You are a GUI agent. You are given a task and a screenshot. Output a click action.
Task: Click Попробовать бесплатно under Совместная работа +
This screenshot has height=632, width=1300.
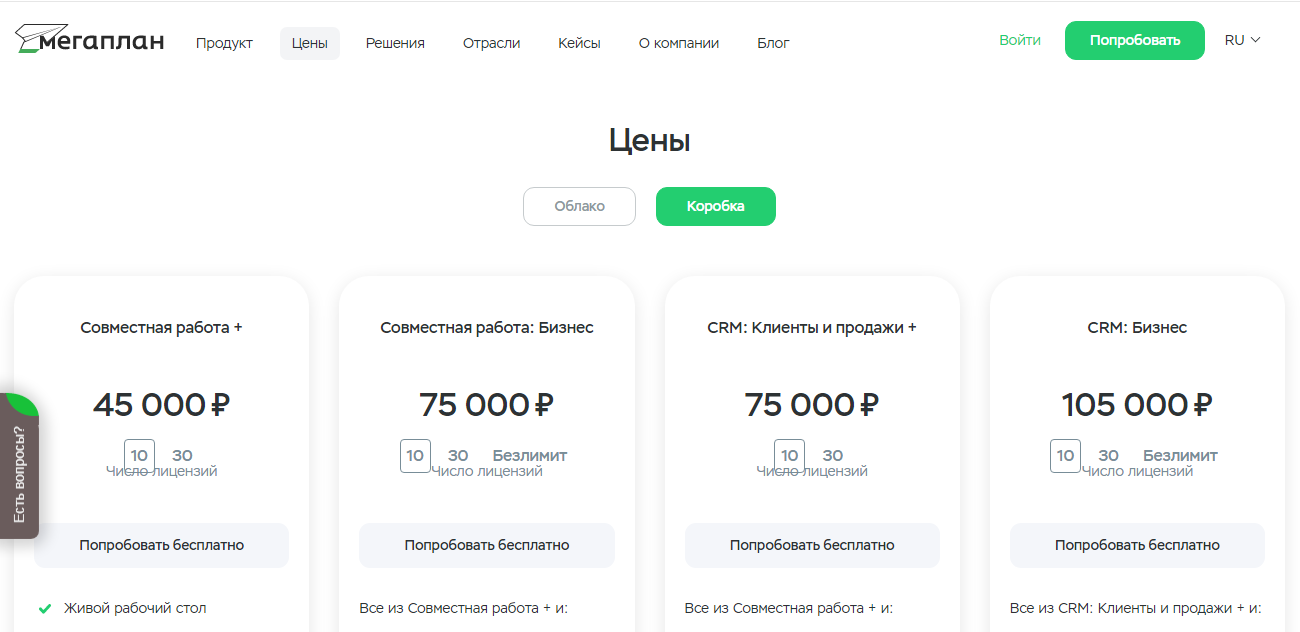point(161,545)
